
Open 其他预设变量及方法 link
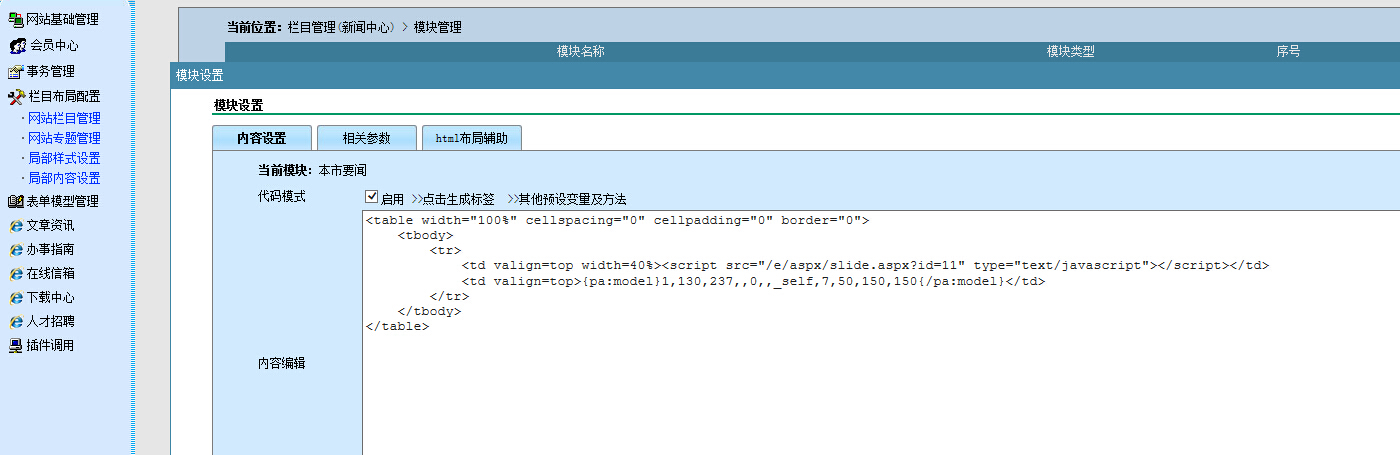pos(567,199)
